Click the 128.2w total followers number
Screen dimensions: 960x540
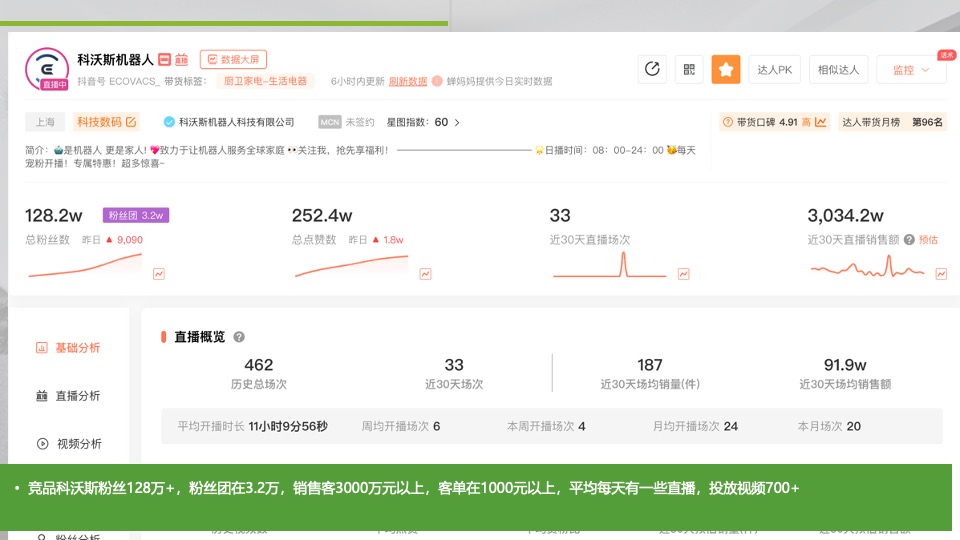53,216
